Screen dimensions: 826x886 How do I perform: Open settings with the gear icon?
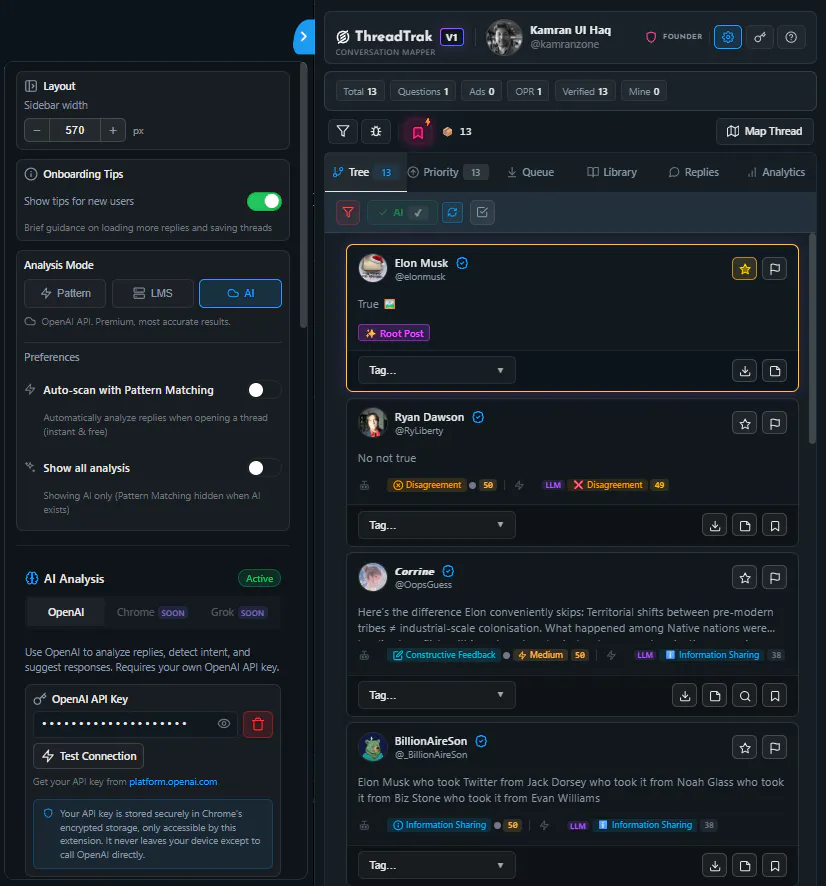(727, 37)
